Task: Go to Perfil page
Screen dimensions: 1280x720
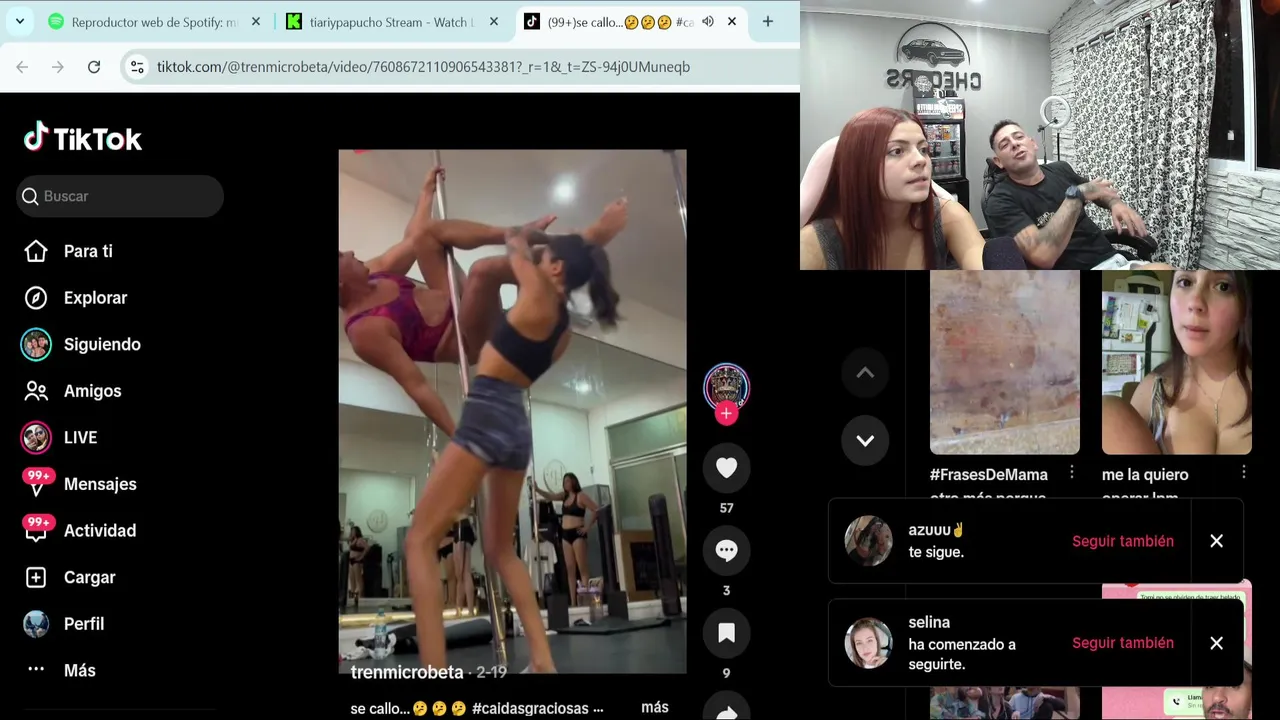Action: click(84, 624)
